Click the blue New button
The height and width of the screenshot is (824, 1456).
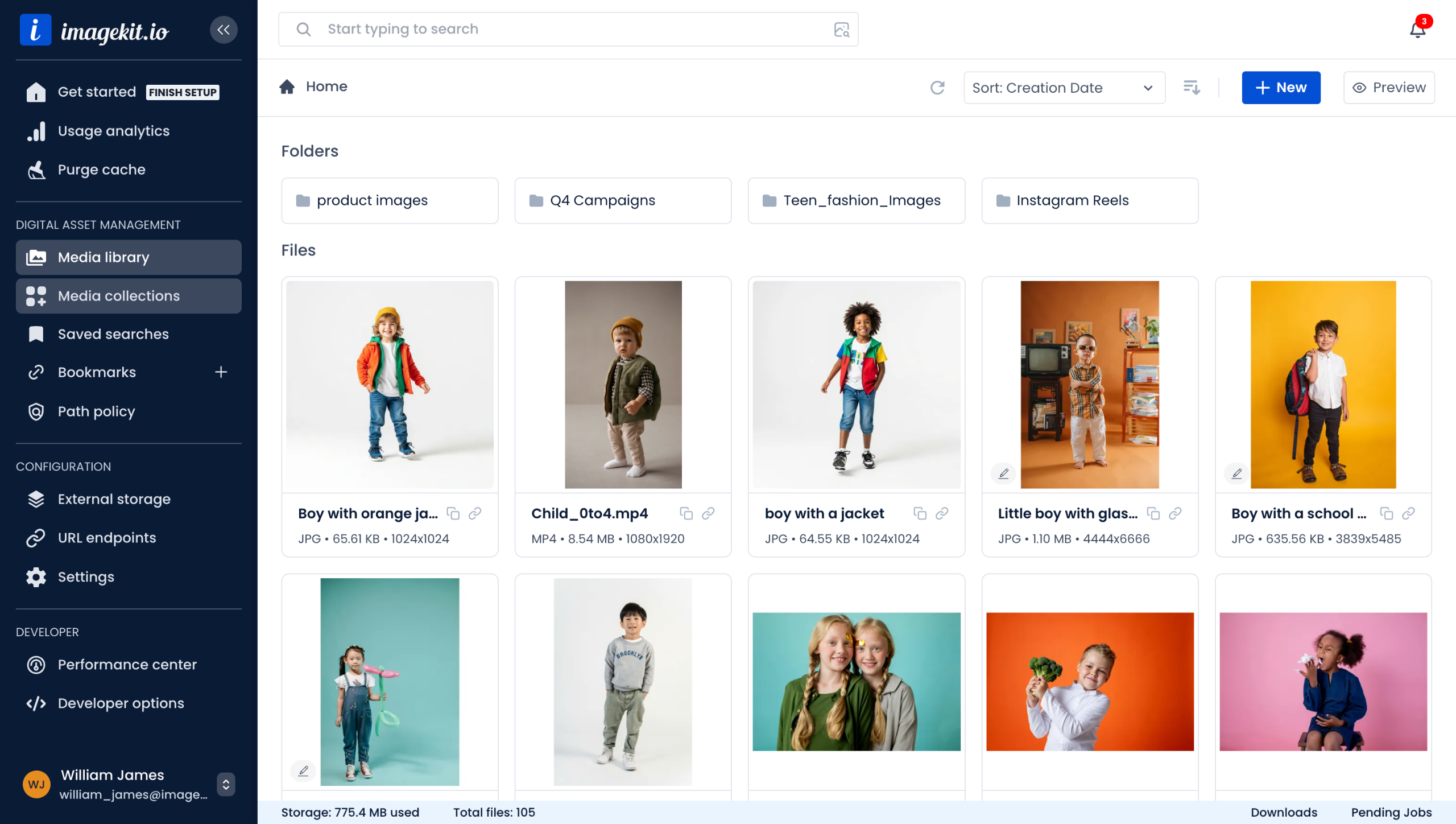[x=1281, y=88]
